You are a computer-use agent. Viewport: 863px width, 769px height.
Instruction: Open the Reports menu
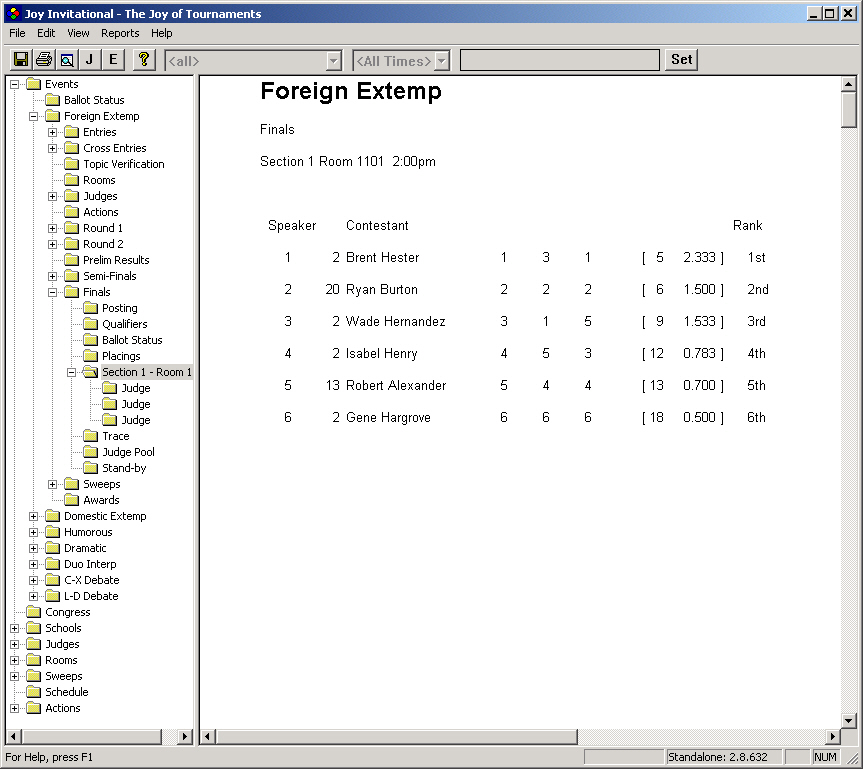[120, 33]
